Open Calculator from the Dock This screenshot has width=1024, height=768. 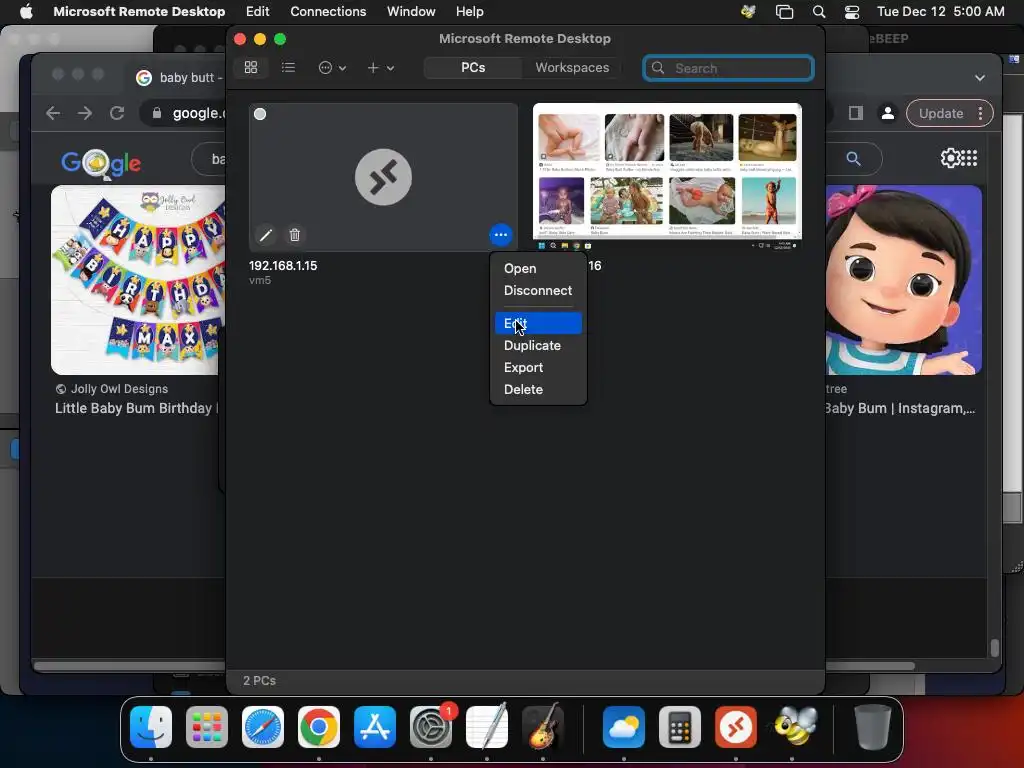pos(680,727)
